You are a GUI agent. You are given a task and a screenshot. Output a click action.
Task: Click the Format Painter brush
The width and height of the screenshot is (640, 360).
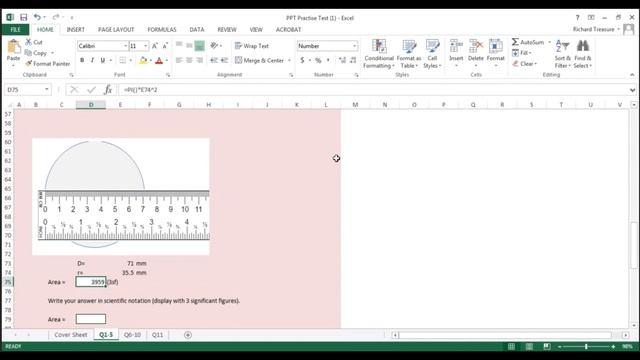pyautogui.click(x=47, y=64)
